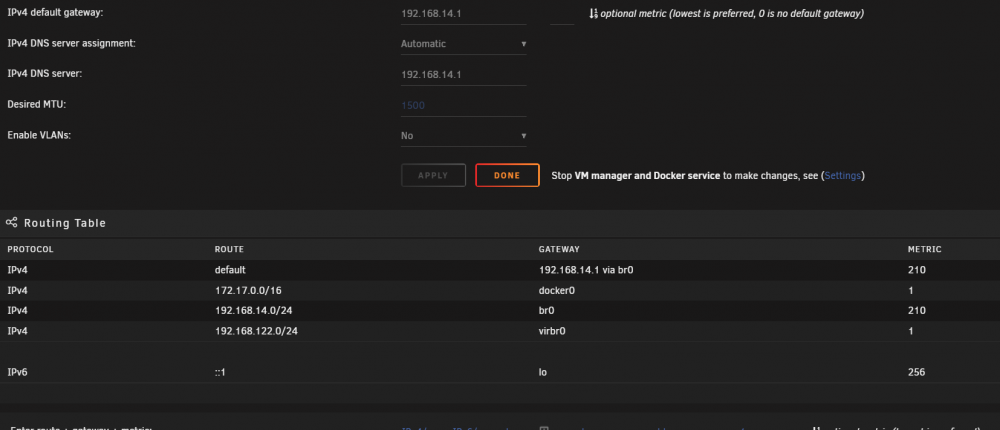This screenshot has height=430, width=1000.
Task: Click the 'docker0' gateway cell
Action: 555,290
